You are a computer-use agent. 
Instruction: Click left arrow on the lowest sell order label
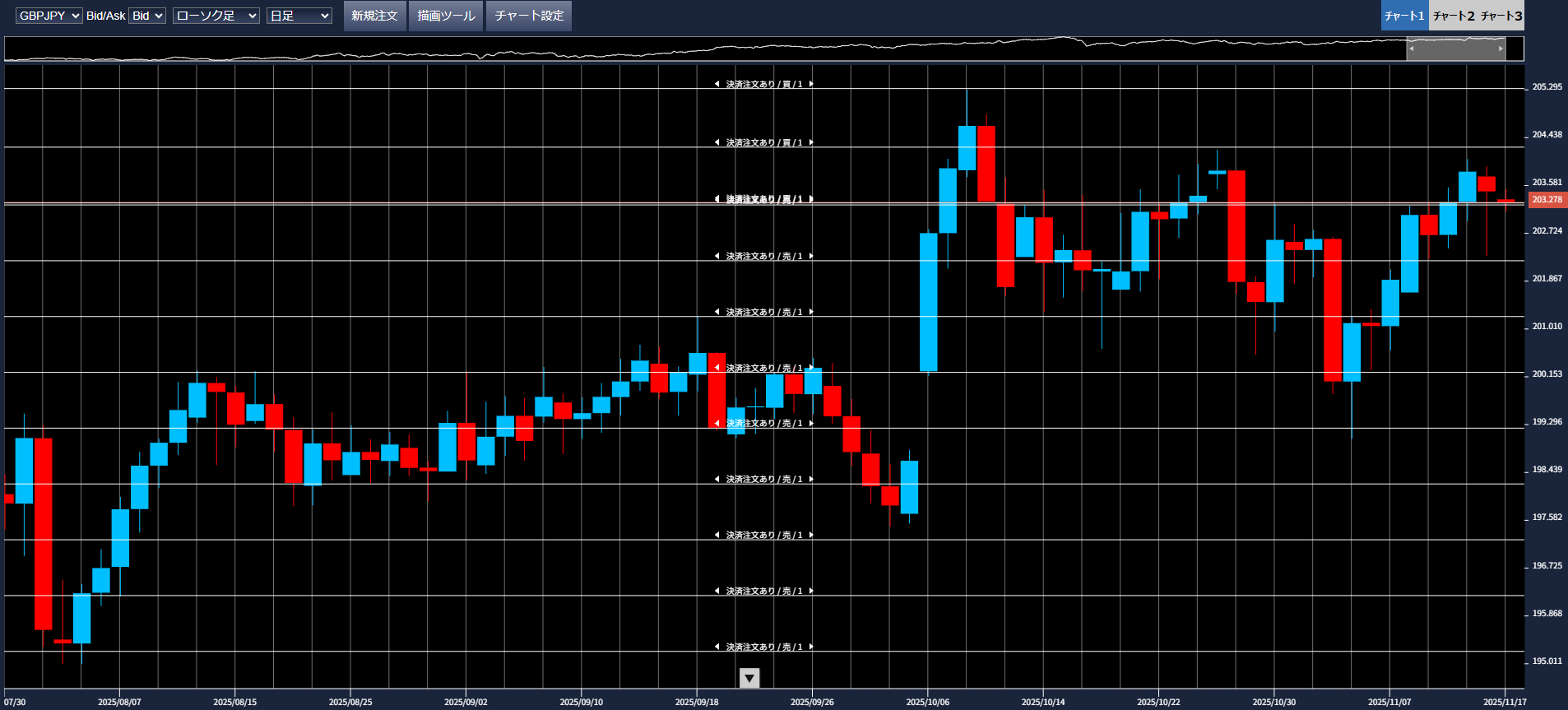pos(717,647)
